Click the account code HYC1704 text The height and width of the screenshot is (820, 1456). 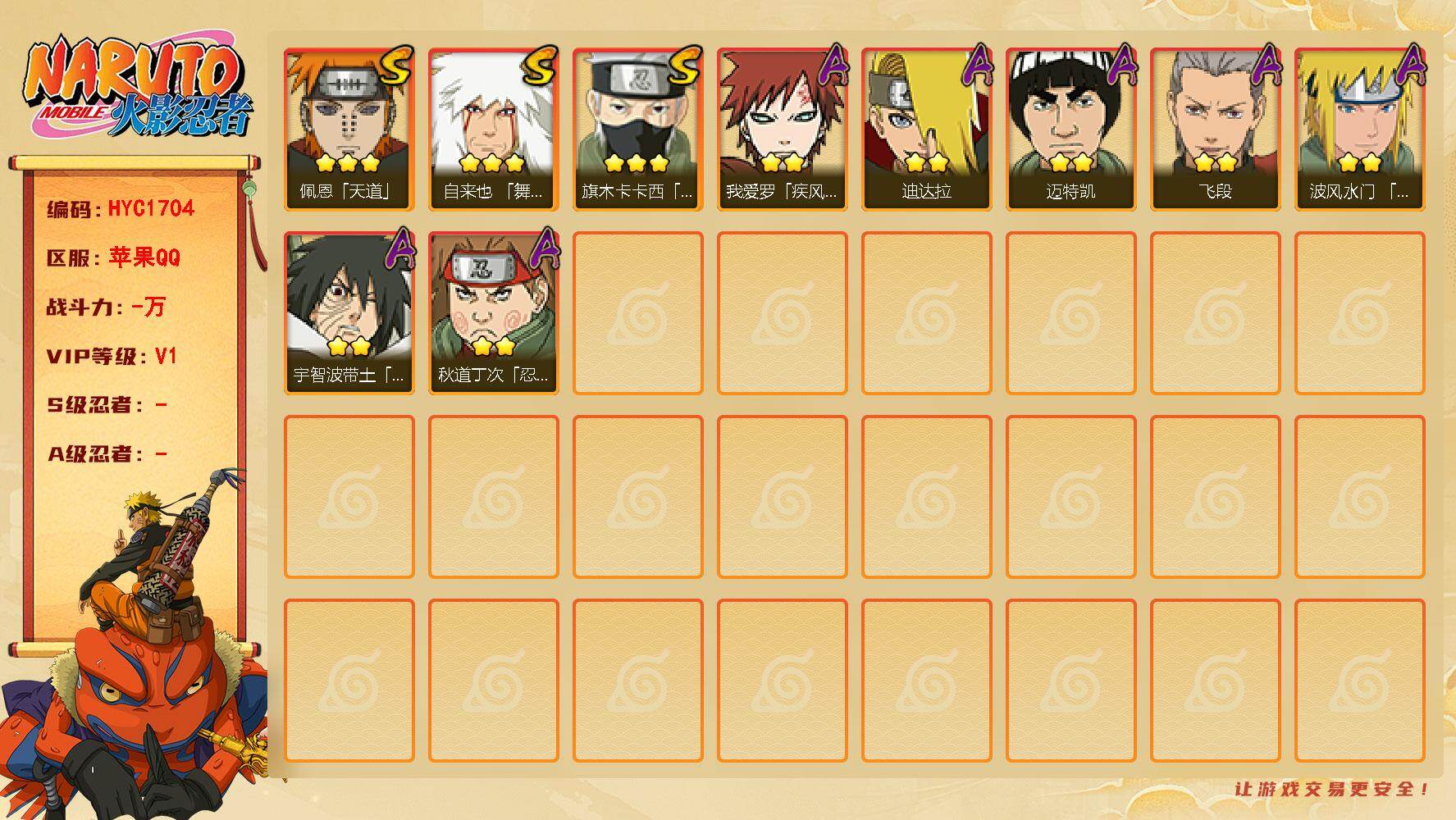tap(151, 208)
